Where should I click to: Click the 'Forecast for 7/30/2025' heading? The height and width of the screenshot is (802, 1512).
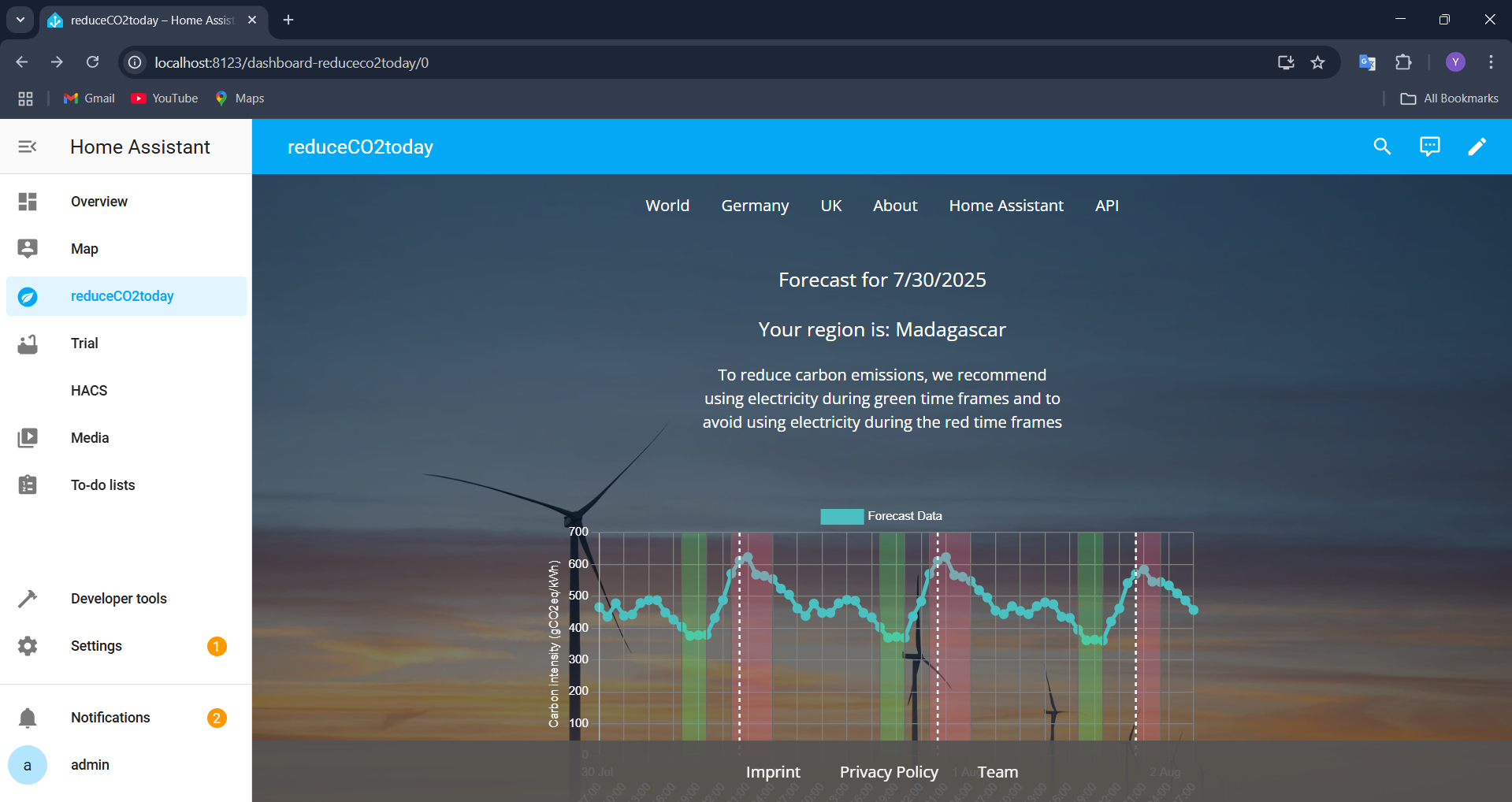pos(882,280)
